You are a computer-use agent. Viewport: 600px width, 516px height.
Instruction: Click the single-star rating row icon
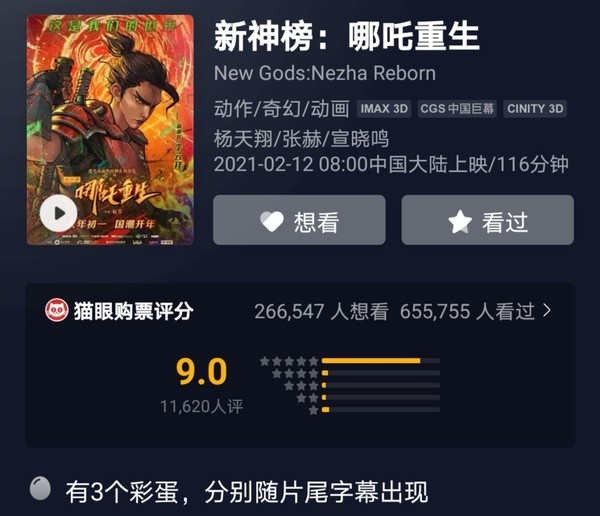point(313,410)
